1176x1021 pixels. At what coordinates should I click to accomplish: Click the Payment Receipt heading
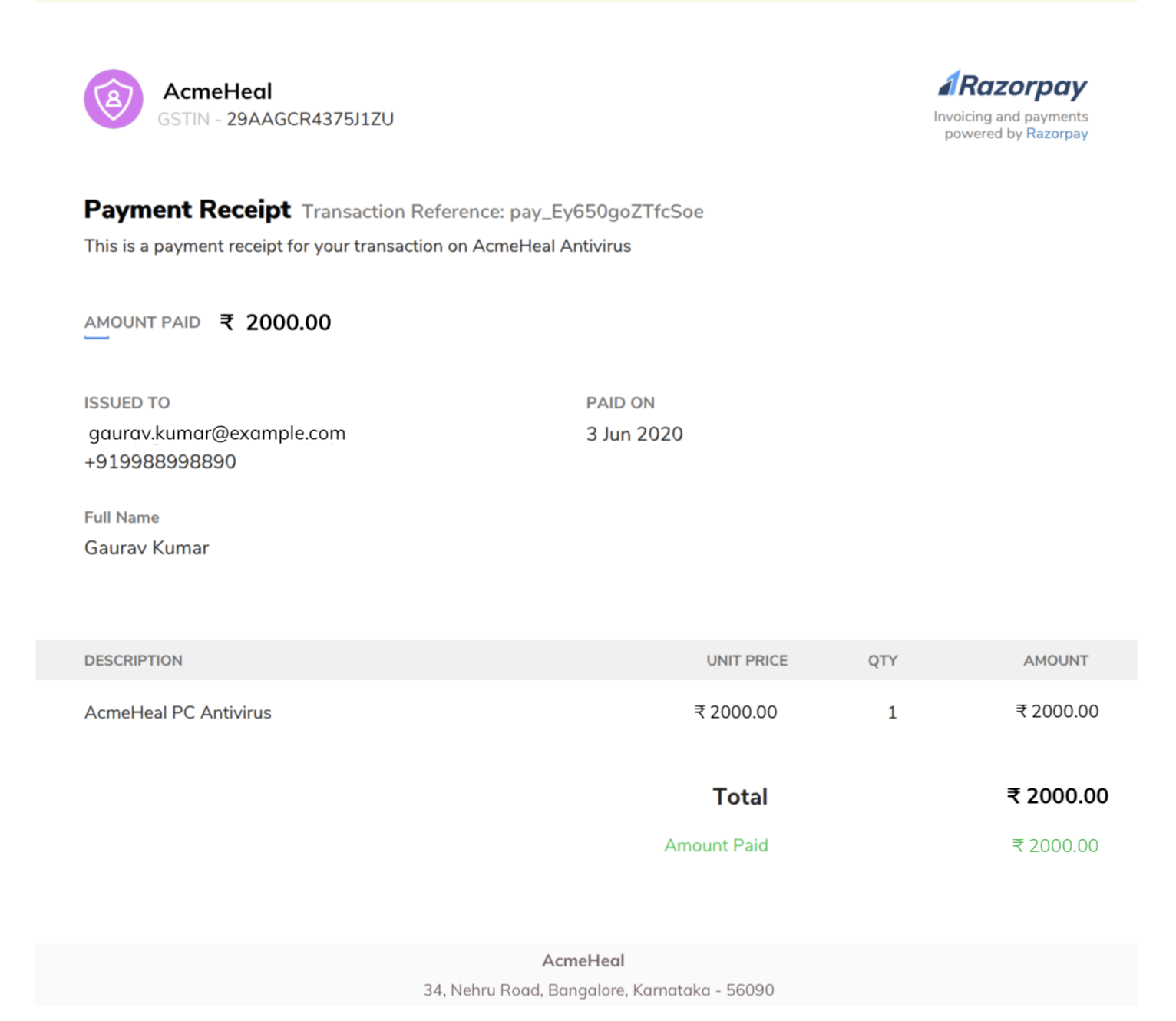click(x=187, y=210)
